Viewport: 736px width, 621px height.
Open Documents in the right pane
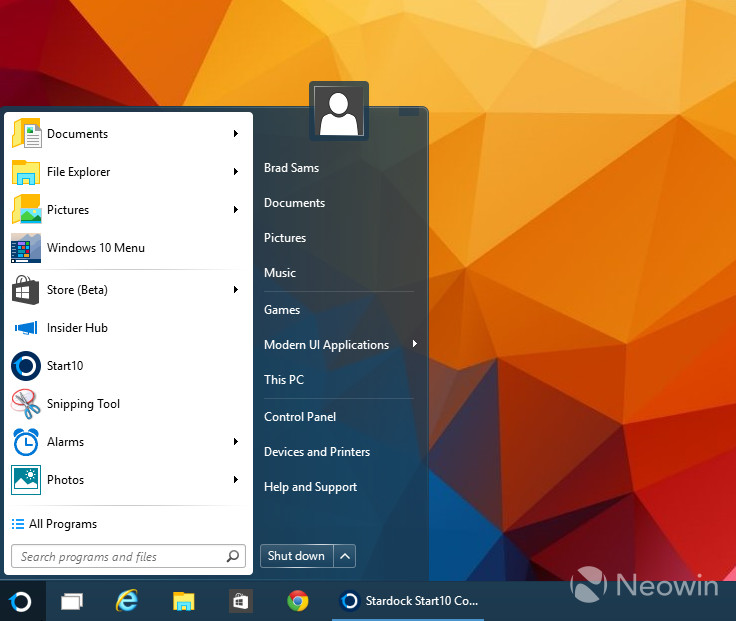pos(295,203)
